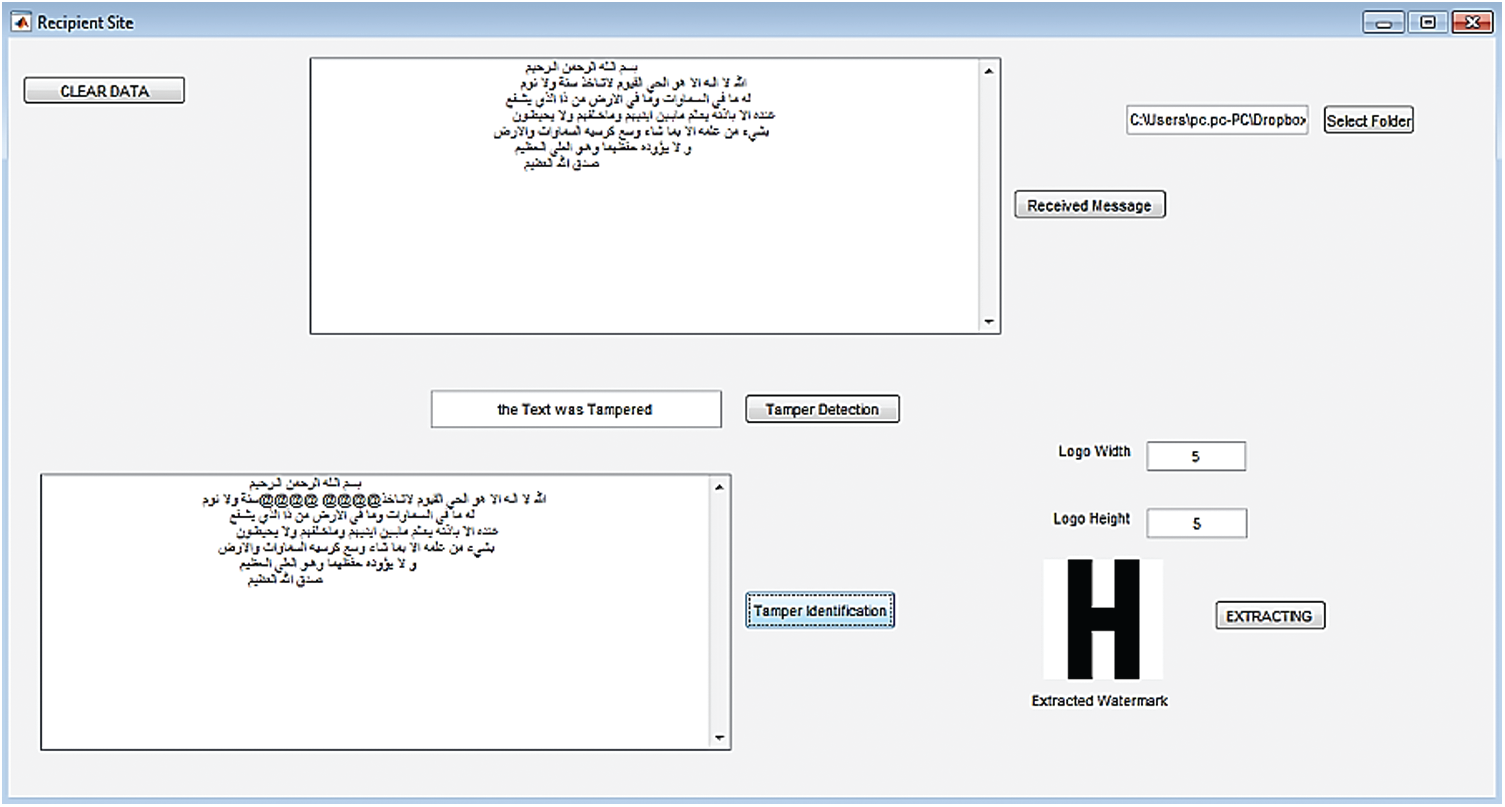The height and width of the screenshot is (807, 1505).
Task: Run Tamper Detection
Action: pos(822,409)
